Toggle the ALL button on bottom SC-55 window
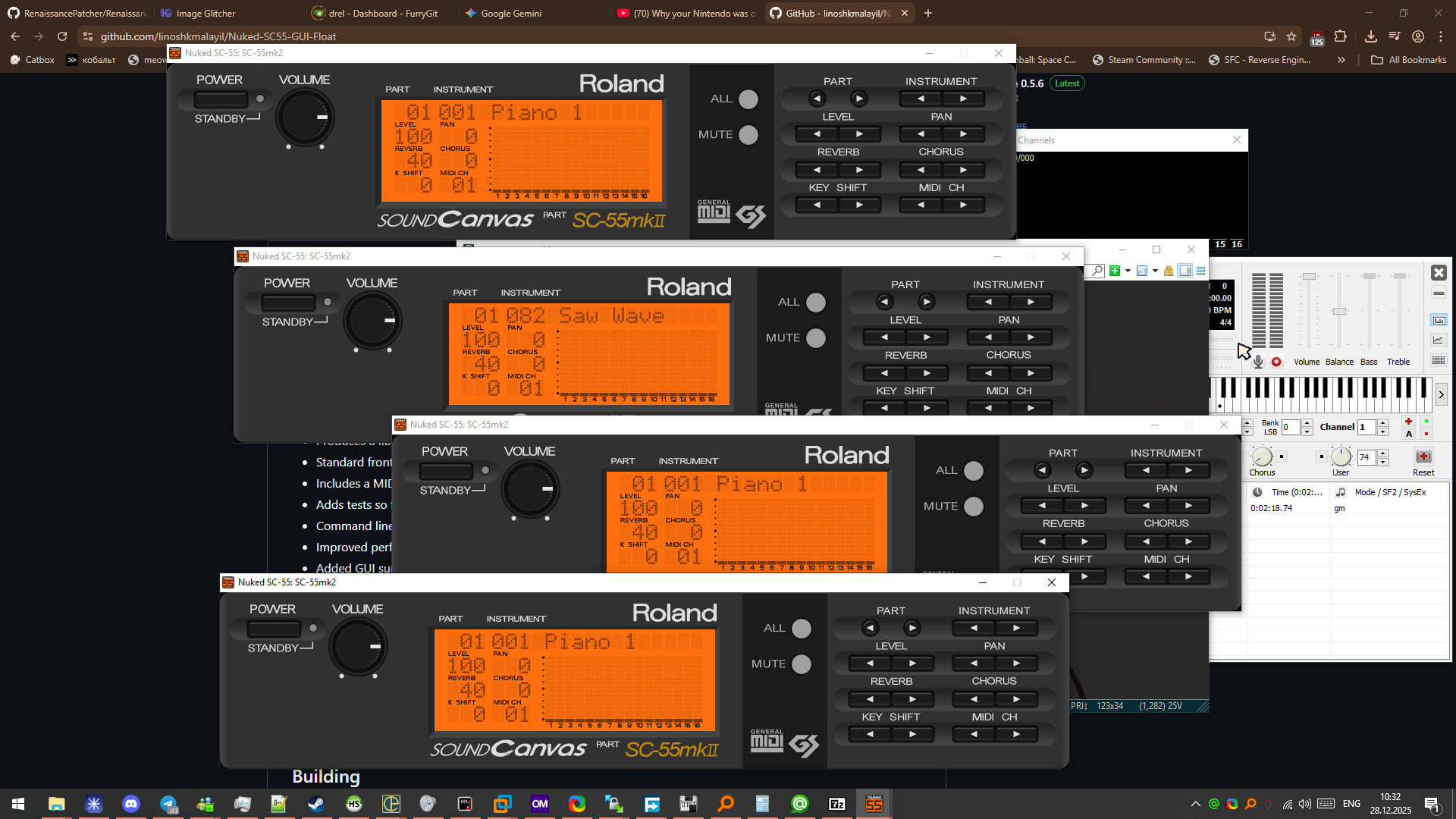Image resolution: width=1456 pixels, height=819 pixels. (x=801, y=628)
